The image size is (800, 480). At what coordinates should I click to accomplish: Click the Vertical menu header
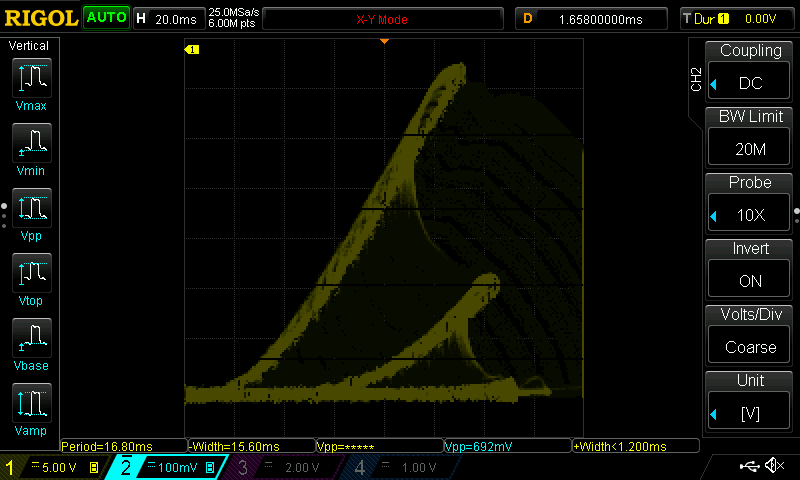29,46
